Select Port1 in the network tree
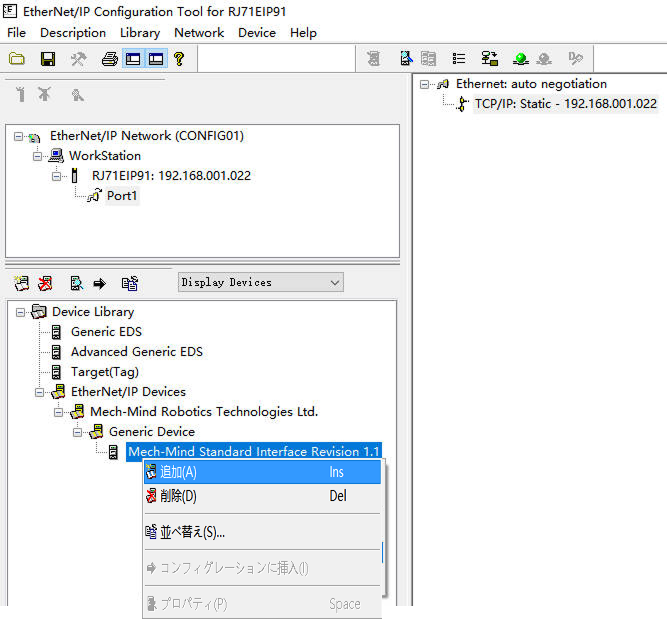The width and height of the screenshot is (667, 619). (x=122, y=196)
